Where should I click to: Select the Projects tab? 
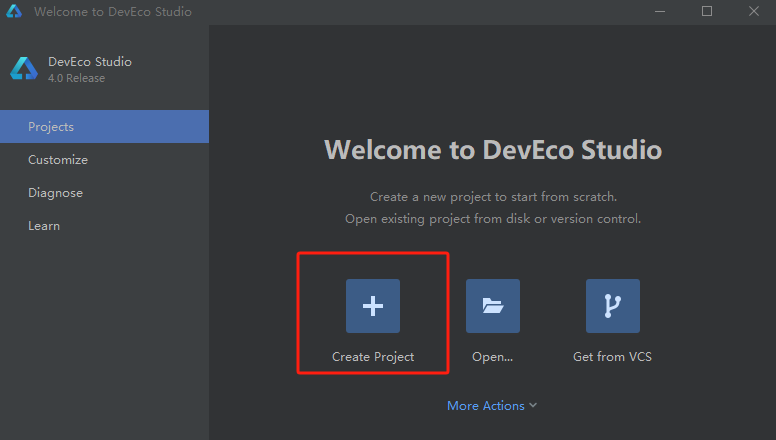click(x=104, y=127)
